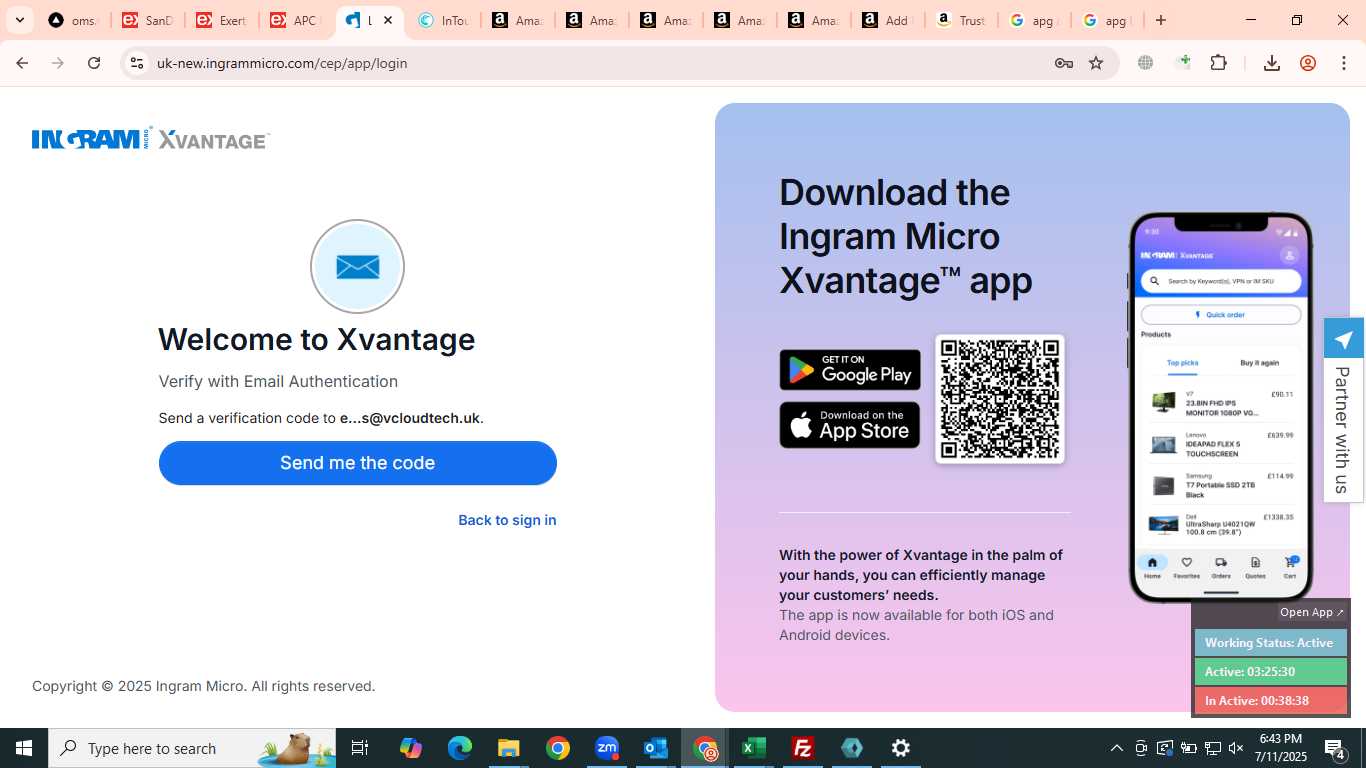
Task: Open the Chrome three-dot menu
Action: click(x=1343, y=63)
